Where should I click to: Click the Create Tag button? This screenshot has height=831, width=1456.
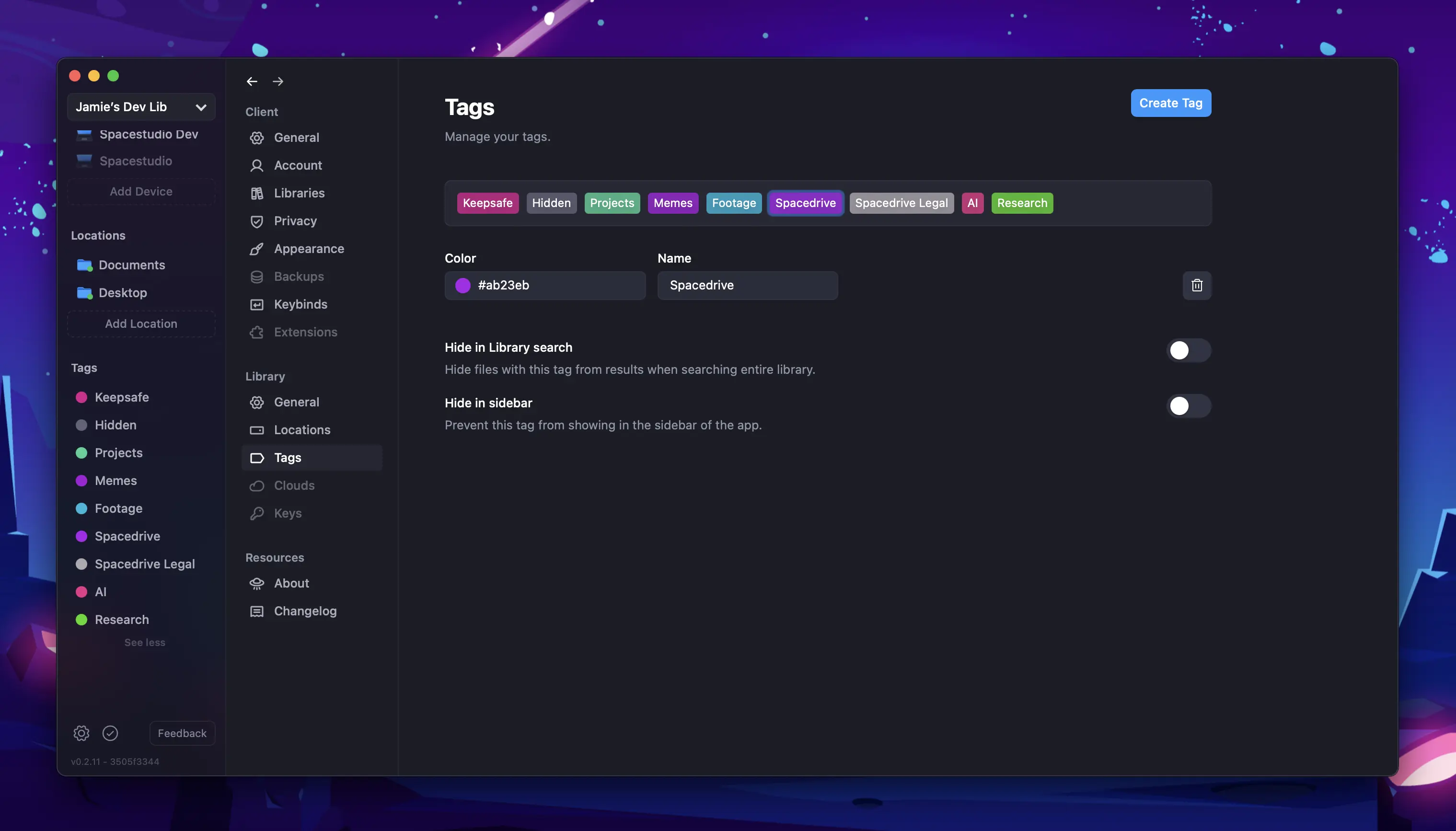[1171, 104]
